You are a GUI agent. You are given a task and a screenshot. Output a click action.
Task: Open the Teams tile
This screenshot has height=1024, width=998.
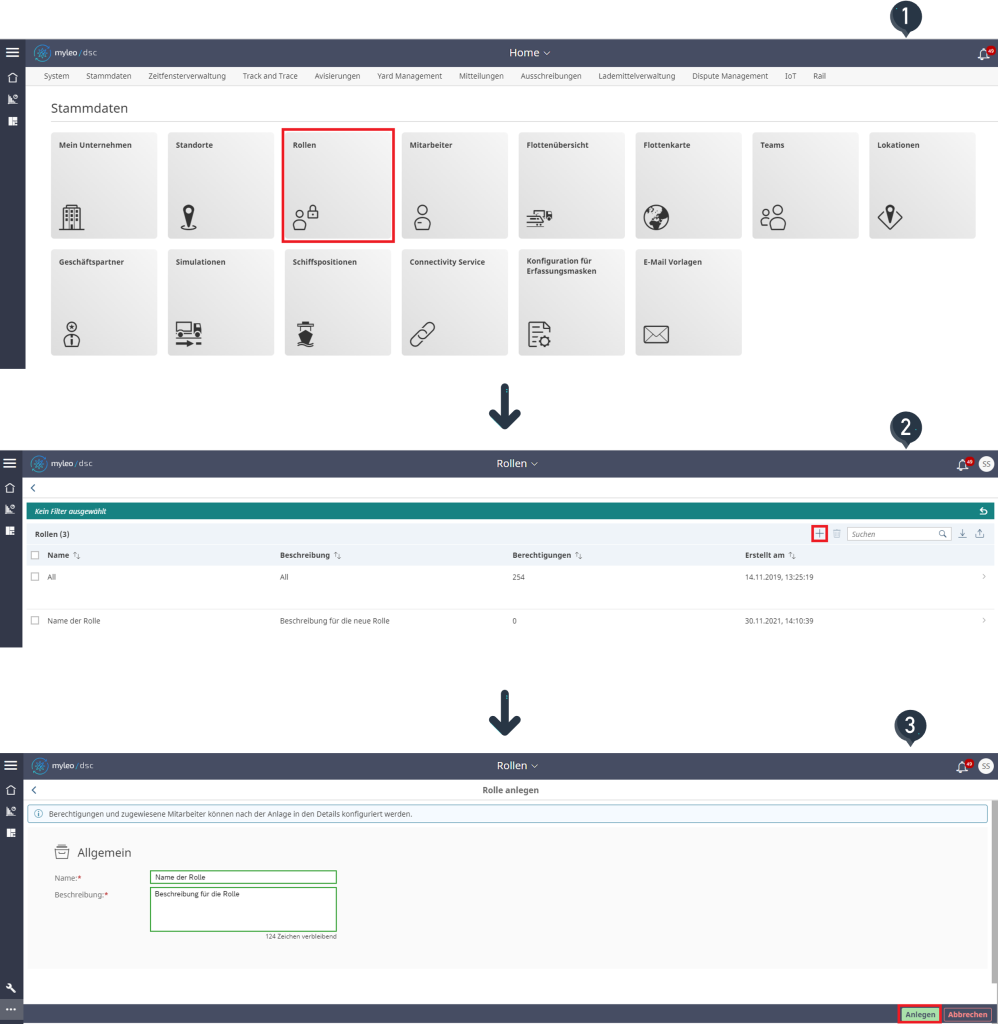(x=805, y=185)
